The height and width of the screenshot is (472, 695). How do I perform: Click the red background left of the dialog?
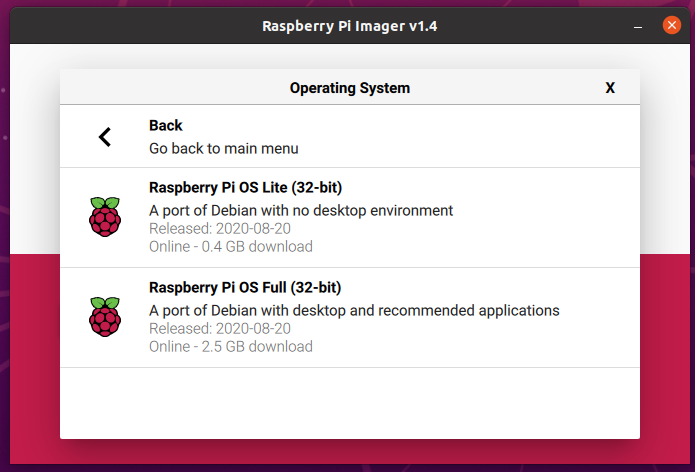click(34, 350)
